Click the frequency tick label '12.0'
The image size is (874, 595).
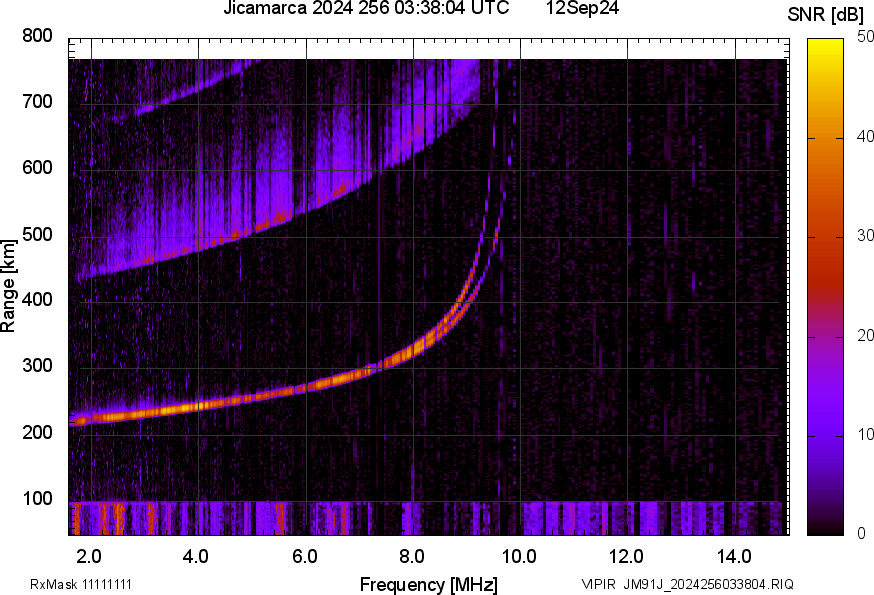point(626,556)
